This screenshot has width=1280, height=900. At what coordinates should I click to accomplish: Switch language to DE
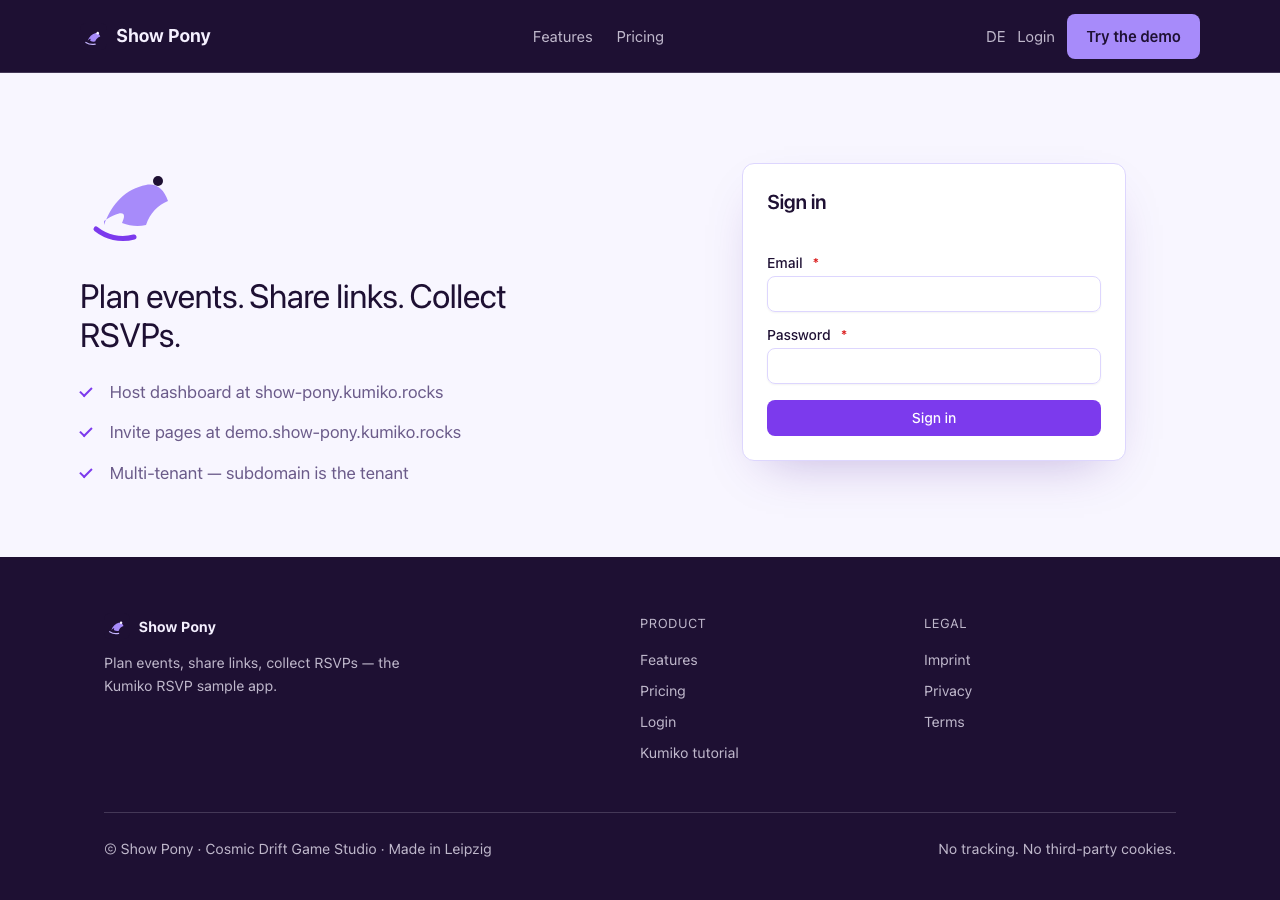[996, 37]
